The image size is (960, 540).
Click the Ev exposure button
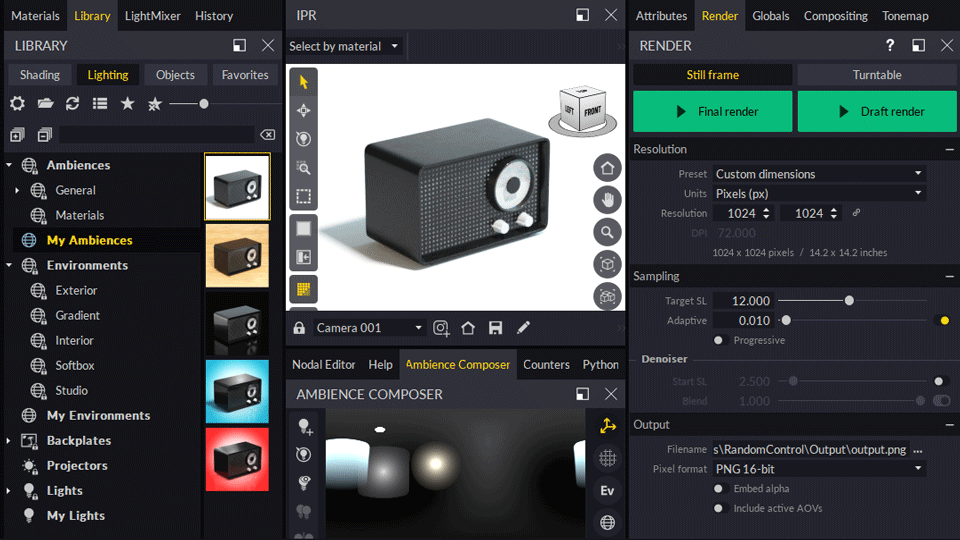click(x=607, y=490)
